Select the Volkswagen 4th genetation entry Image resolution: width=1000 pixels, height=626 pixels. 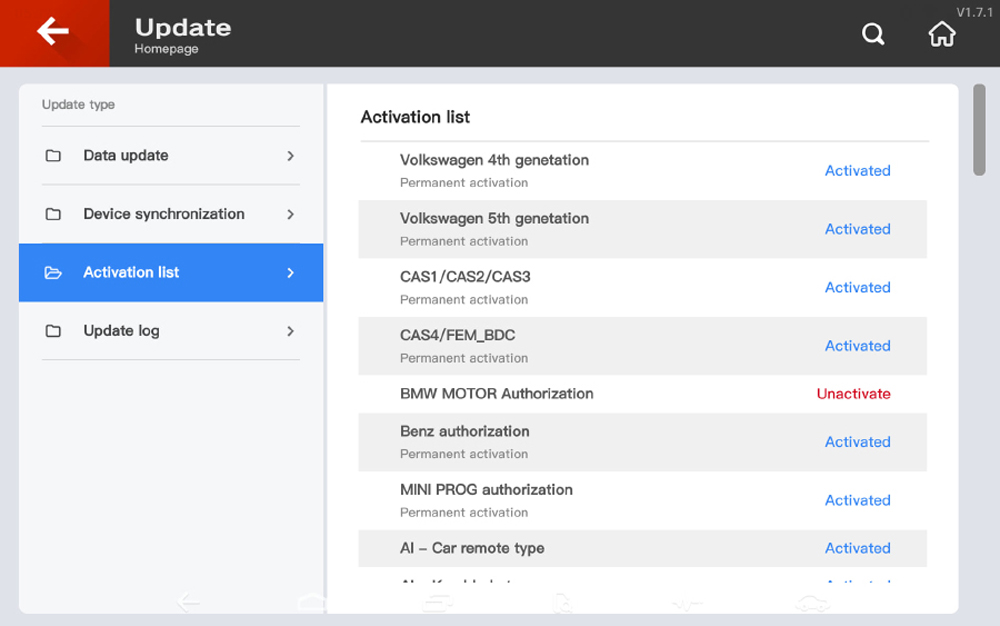tap(642, 171)
